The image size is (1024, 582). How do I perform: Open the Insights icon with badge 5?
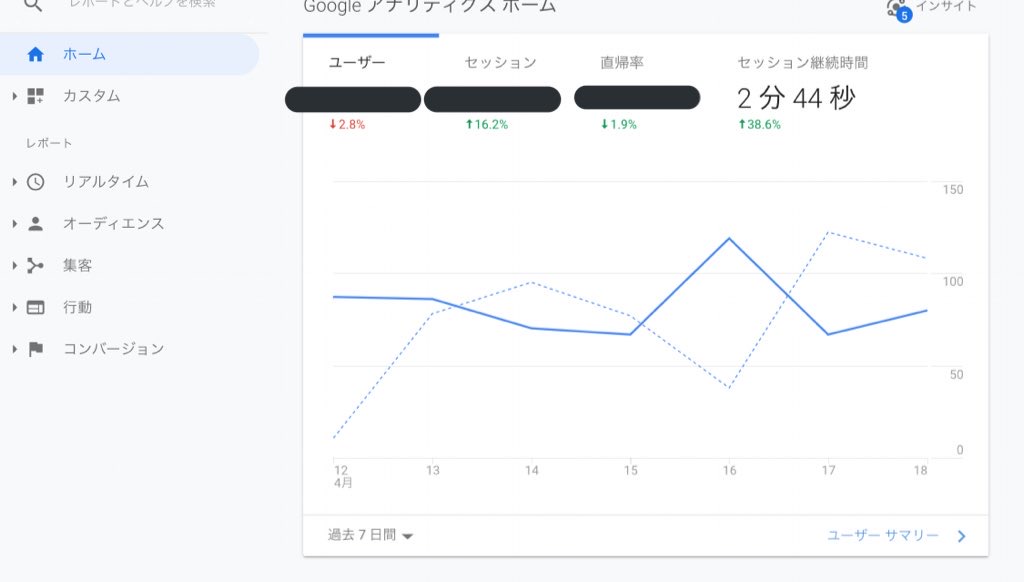pos(897,9)
